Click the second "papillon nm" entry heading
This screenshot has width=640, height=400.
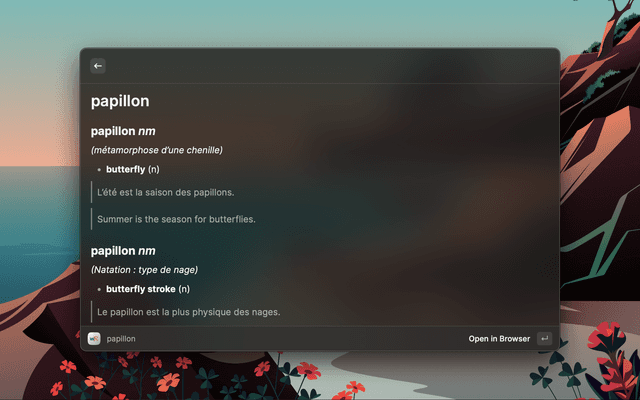[123, 251]
